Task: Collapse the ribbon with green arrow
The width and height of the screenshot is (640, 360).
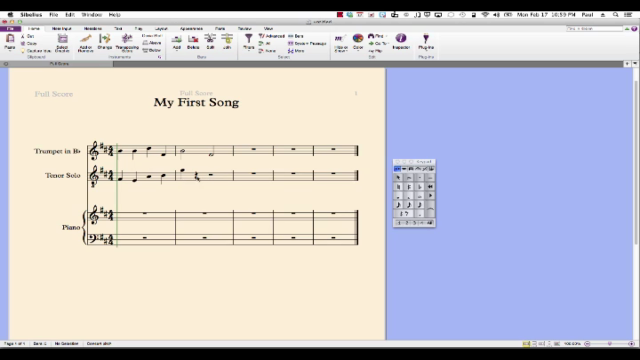Action: pyautogui.click(x=627, y=29)
